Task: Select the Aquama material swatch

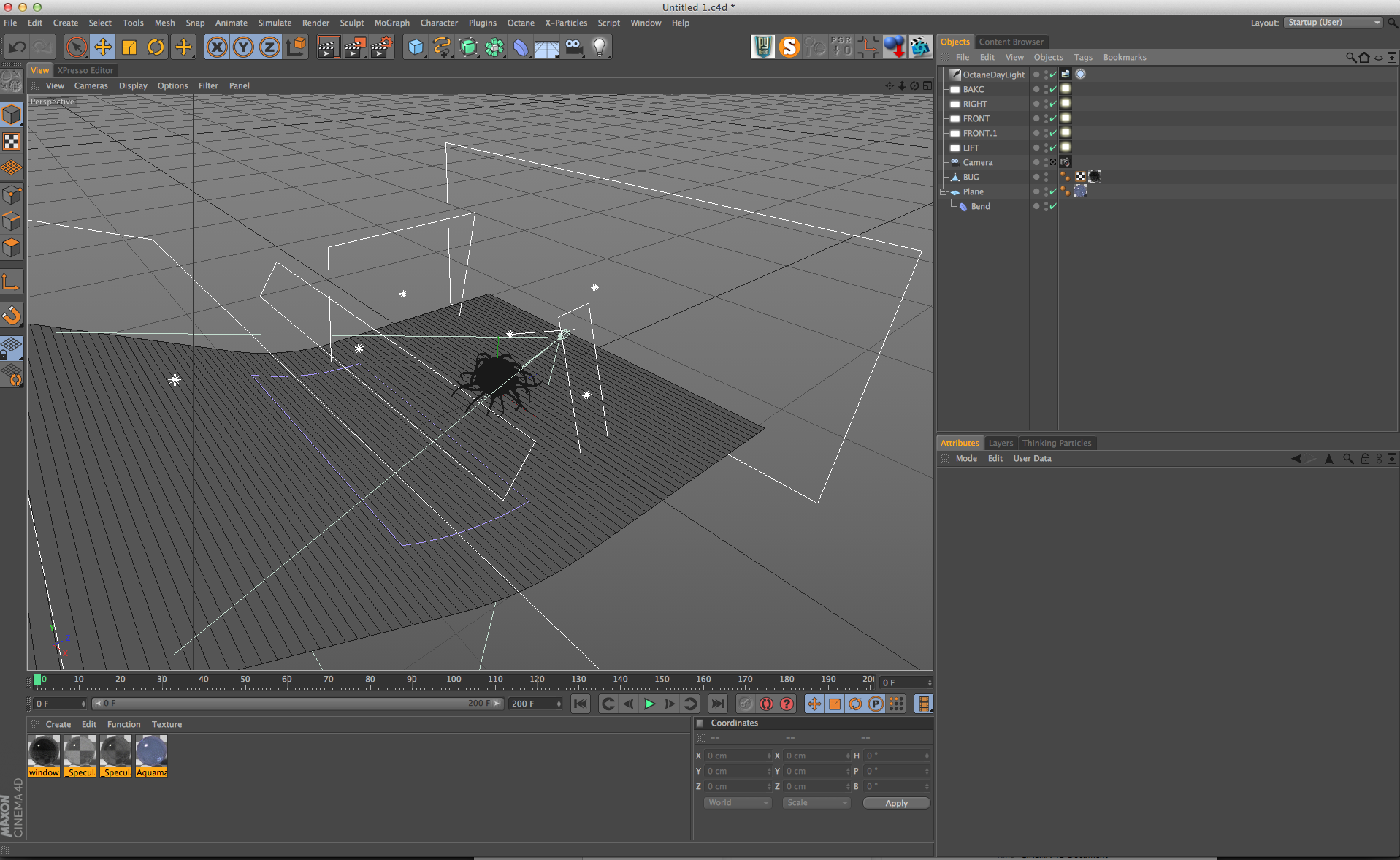Action: coord(152,755)
